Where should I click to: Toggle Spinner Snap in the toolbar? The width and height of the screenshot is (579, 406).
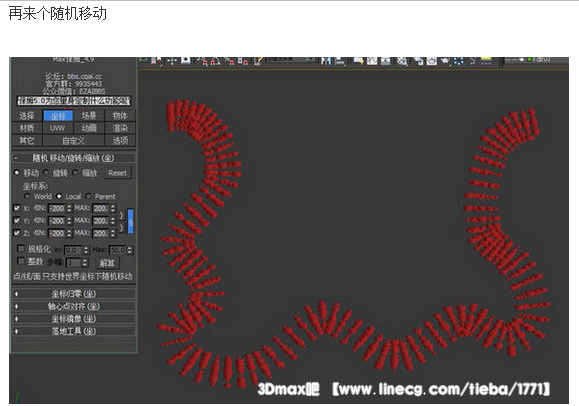pos(243,61)
